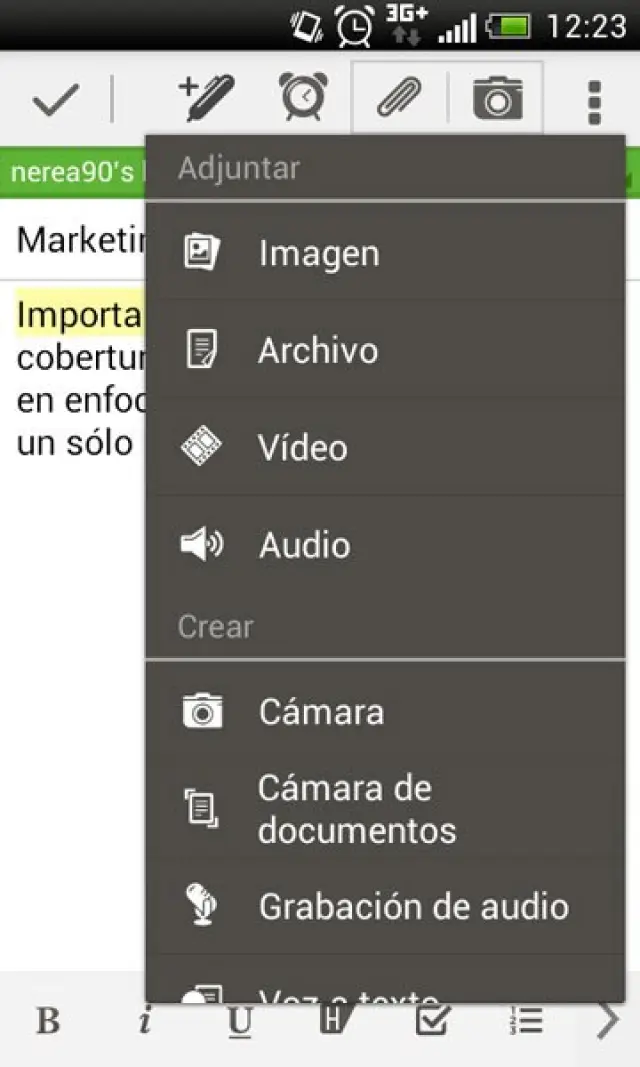
Task: Choose Cámara de documentos option
Action: pyautogui.click(x=385, y=808)
